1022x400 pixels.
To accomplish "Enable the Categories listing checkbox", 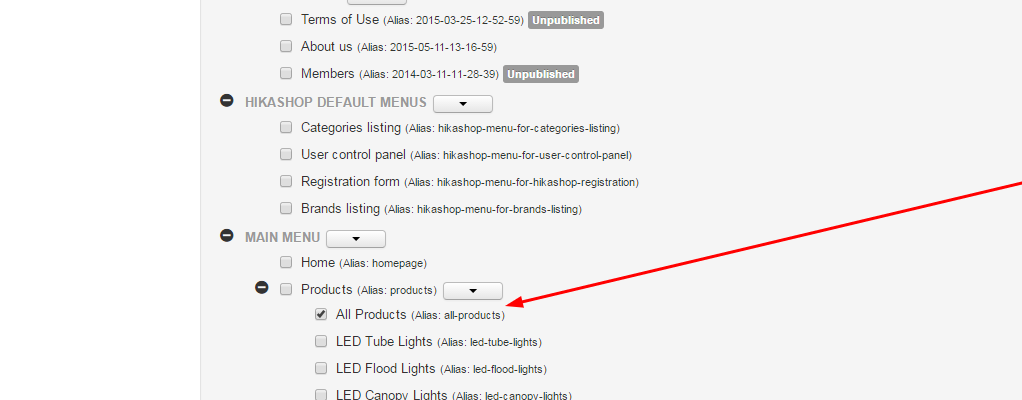I will 286,127.
